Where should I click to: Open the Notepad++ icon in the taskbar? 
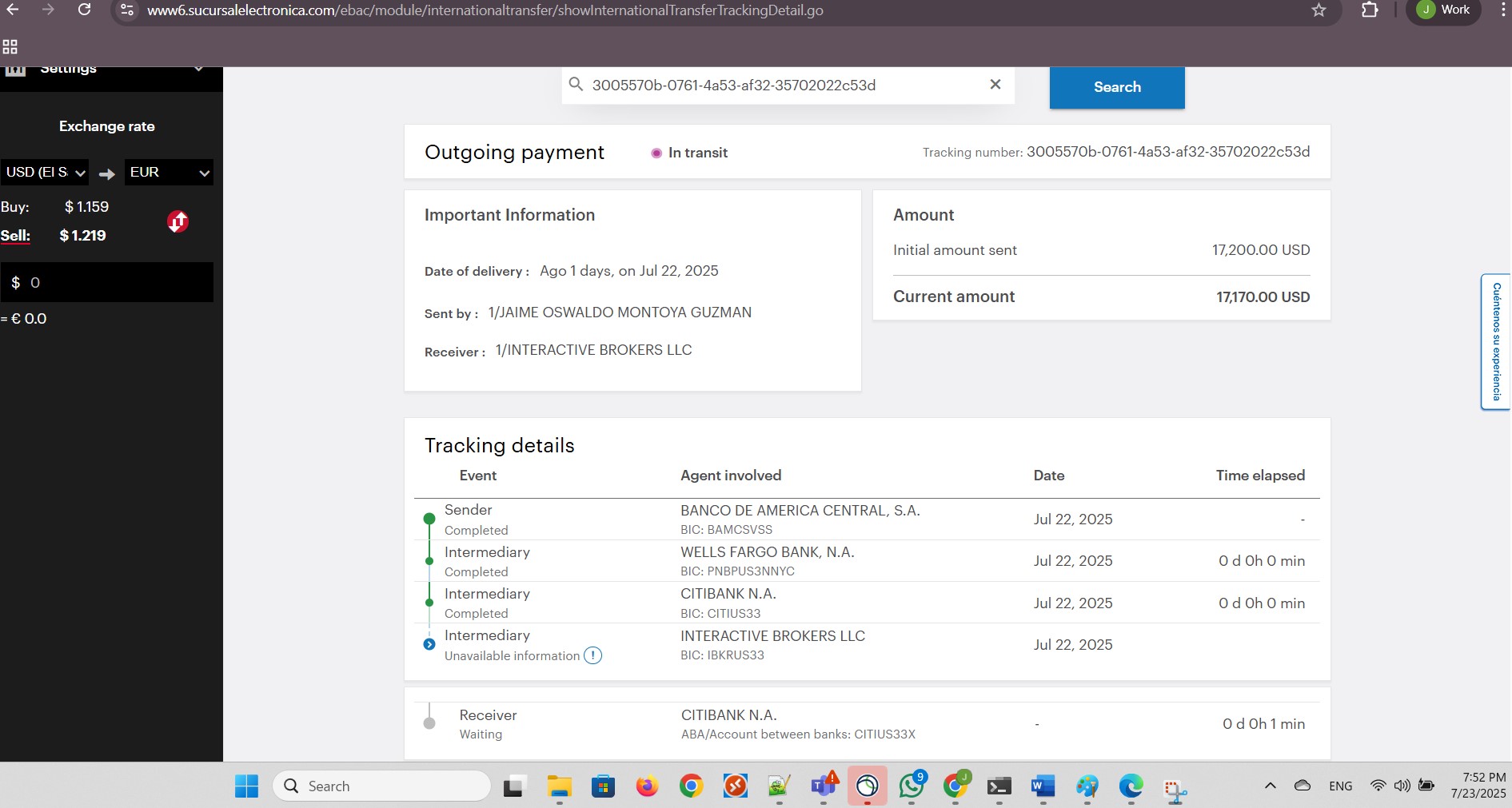tap(779, 786)
